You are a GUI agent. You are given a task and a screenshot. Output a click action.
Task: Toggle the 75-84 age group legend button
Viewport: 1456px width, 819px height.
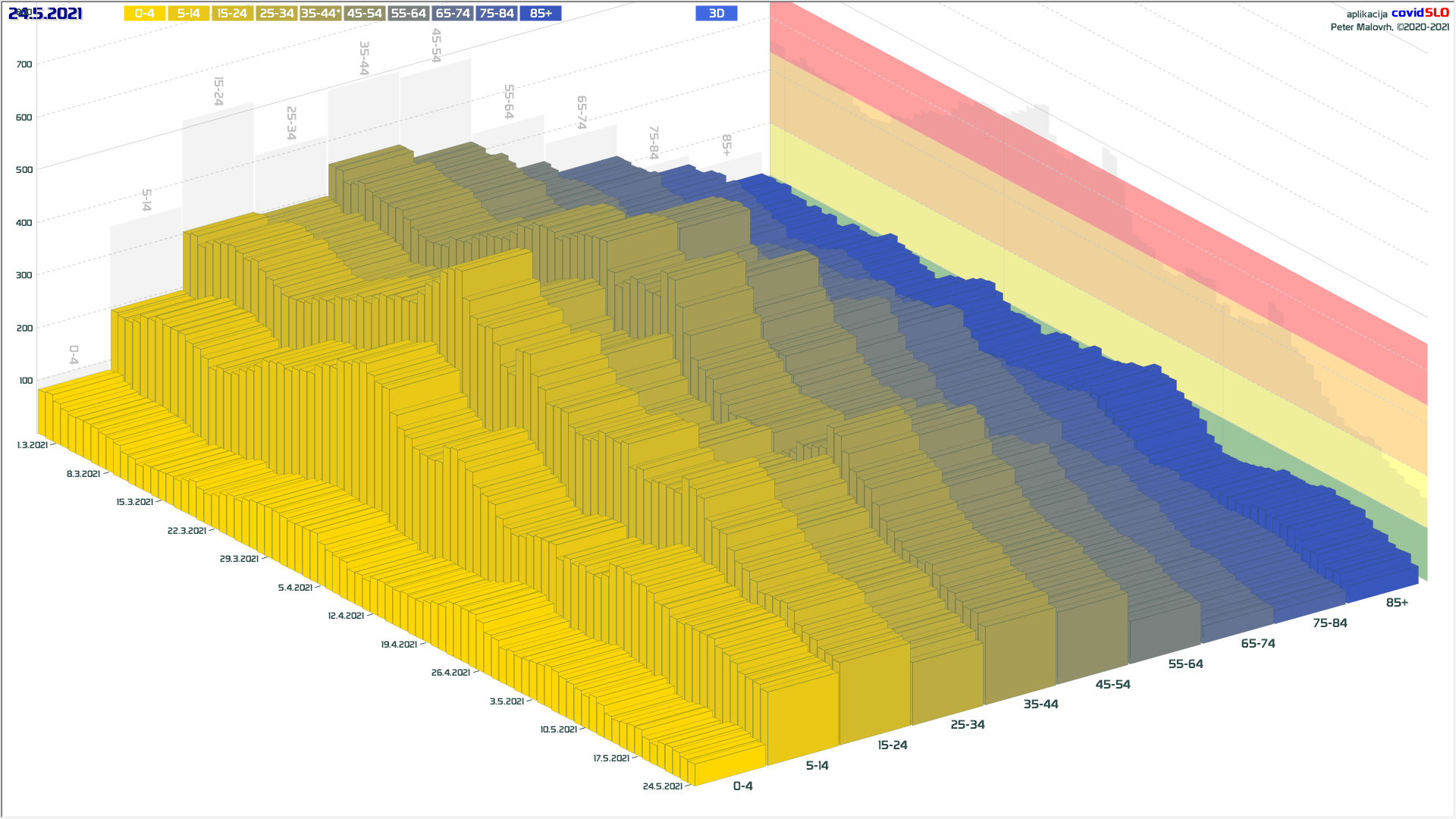tap(497, 14)
